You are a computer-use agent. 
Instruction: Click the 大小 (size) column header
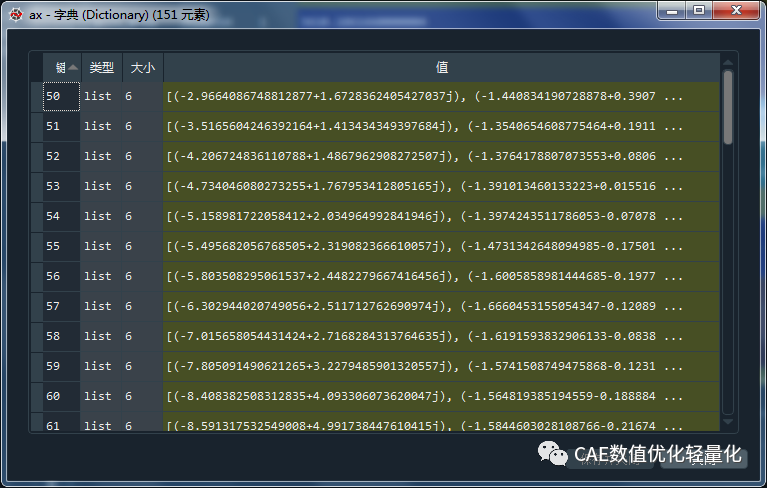[x=142, y=67]
